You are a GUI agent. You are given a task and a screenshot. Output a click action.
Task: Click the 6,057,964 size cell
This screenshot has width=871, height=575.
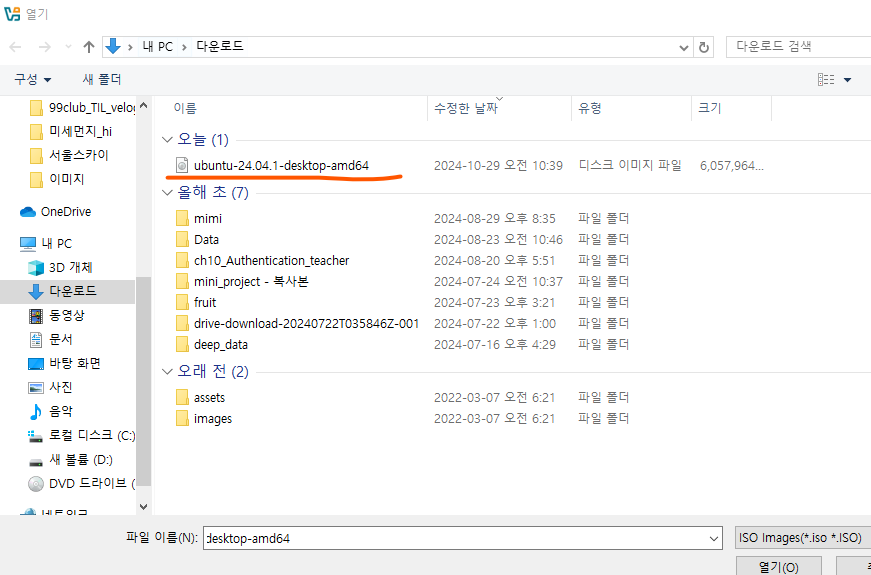[x=732, y=166]
